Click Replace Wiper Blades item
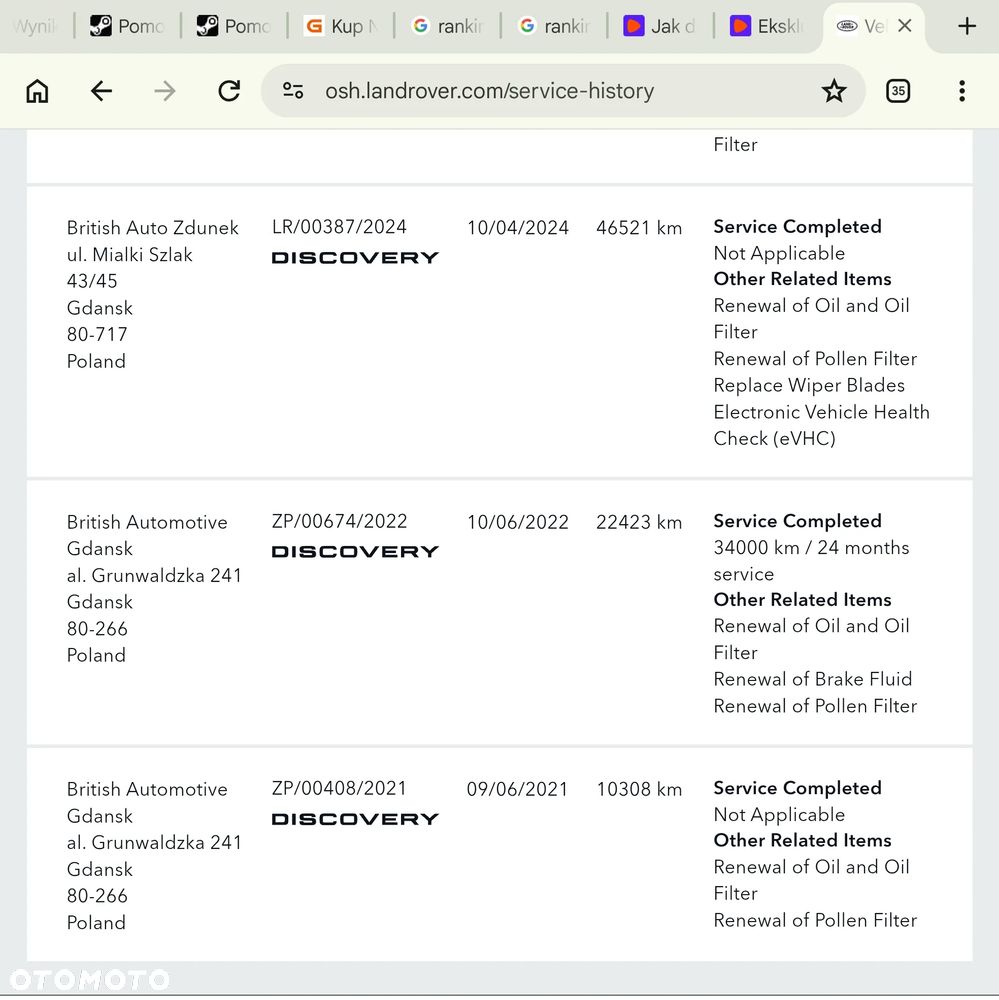The width and height of the screenshot is (999, 1000). click(809, 385)
